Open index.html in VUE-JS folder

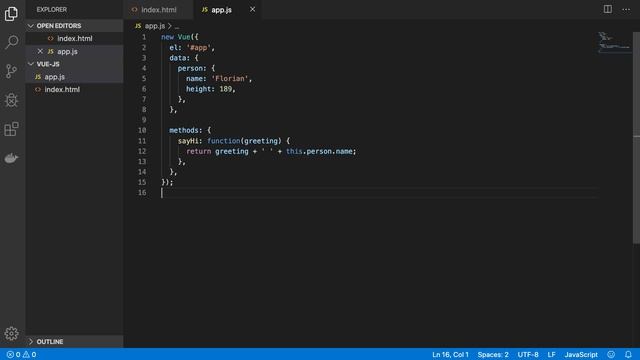click(x=74, y=89)
